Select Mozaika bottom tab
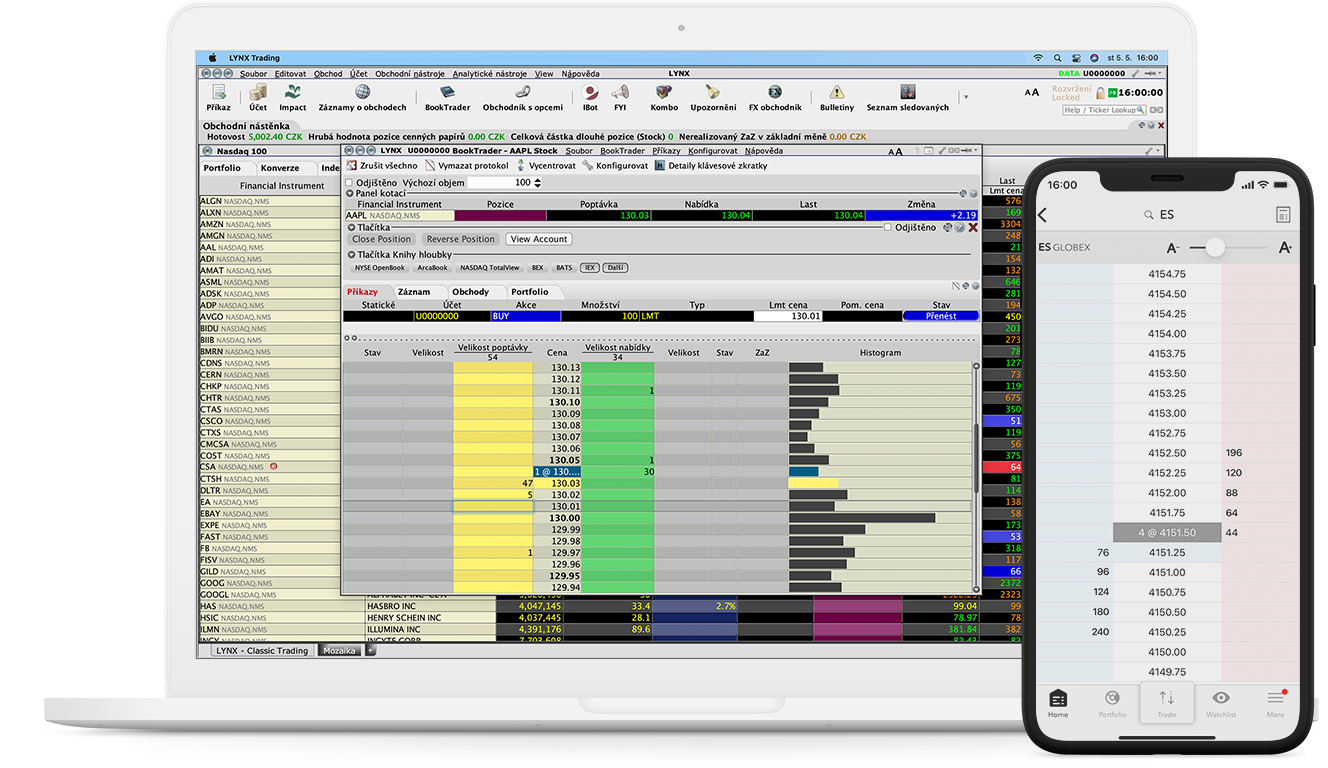This screenshot has width=1328, height=768. 340,650
